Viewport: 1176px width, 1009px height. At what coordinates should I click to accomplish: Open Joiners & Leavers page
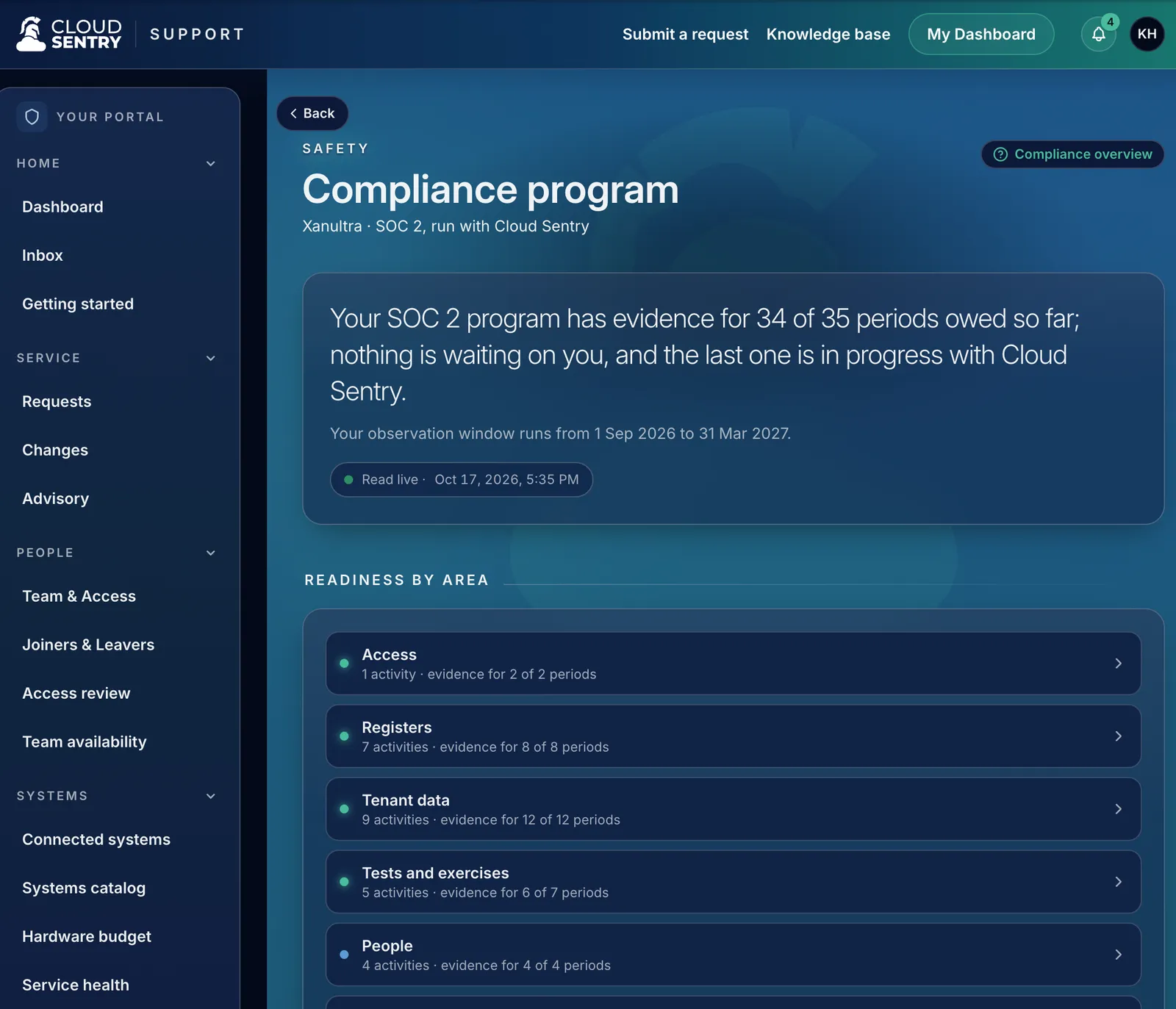[88, 644]
